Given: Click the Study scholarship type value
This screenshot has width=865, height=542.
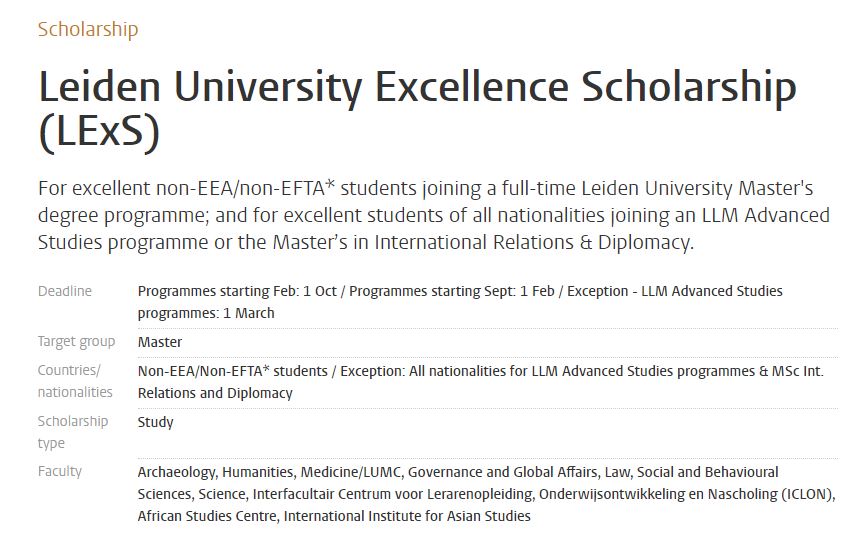Looking at the screenshot, I should click(x=156, y=422).
